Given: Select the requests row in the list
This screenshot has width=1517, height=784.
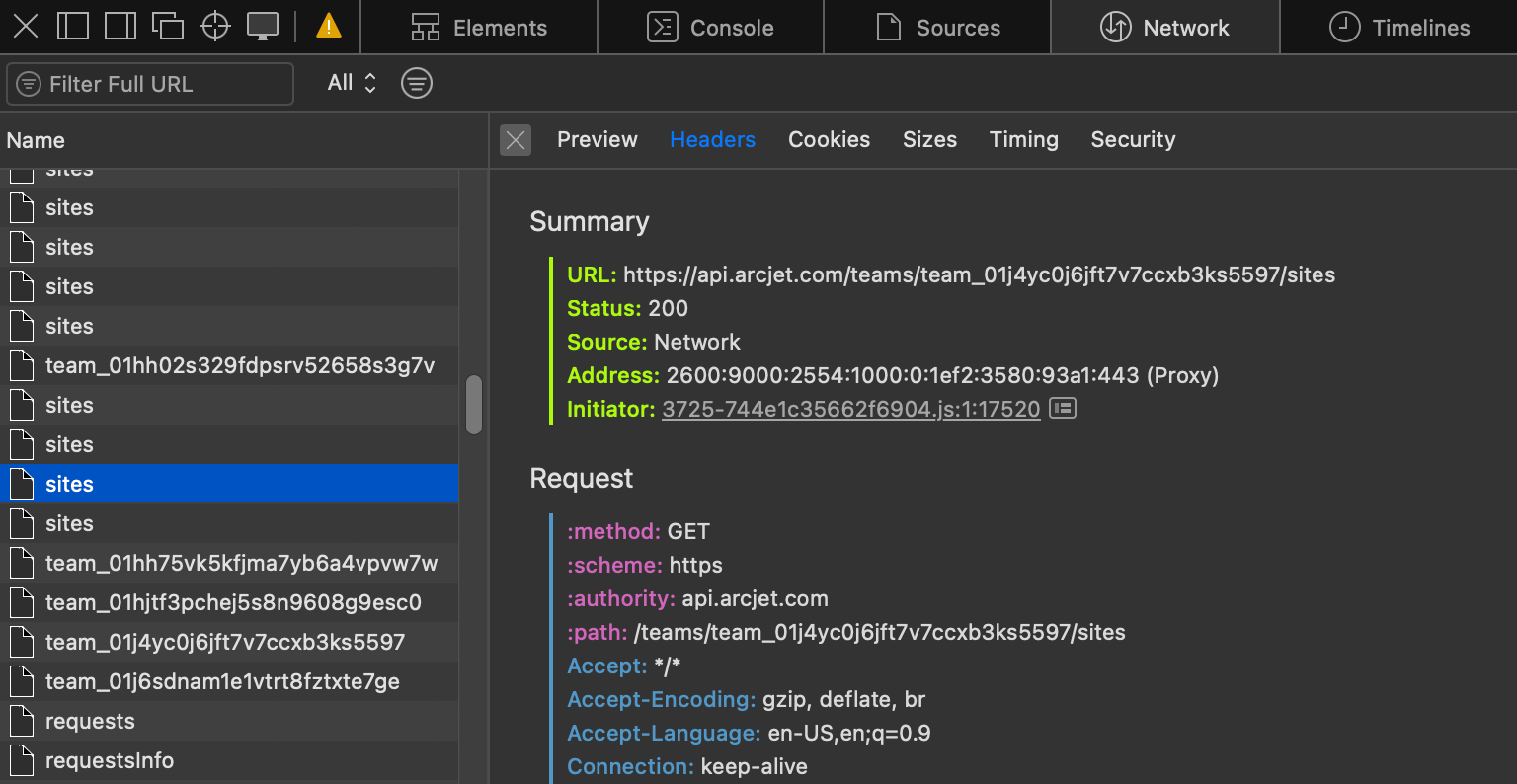Looking at the screenshot, I should click(x=229, y=721).
